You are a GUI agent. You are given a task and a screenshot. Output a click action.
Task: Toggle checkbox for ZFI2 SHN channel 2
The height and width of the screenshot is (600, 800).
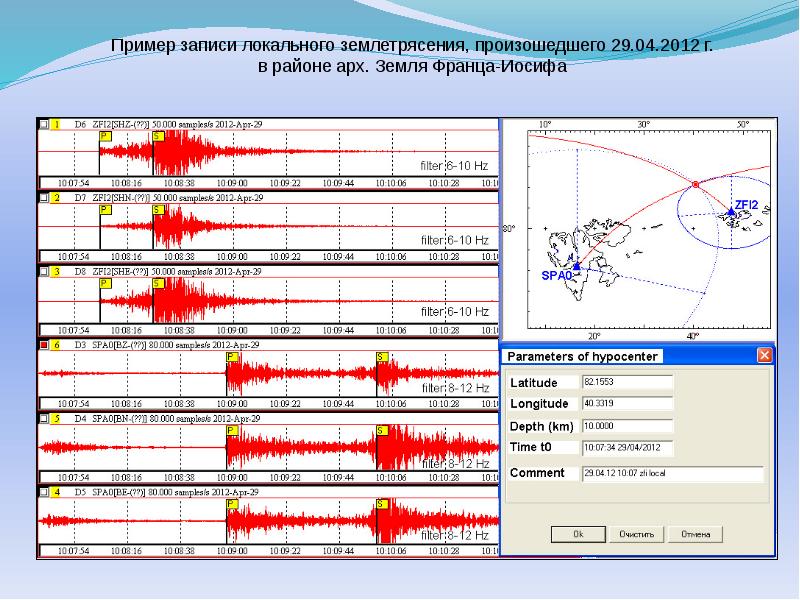coord(44,197)
